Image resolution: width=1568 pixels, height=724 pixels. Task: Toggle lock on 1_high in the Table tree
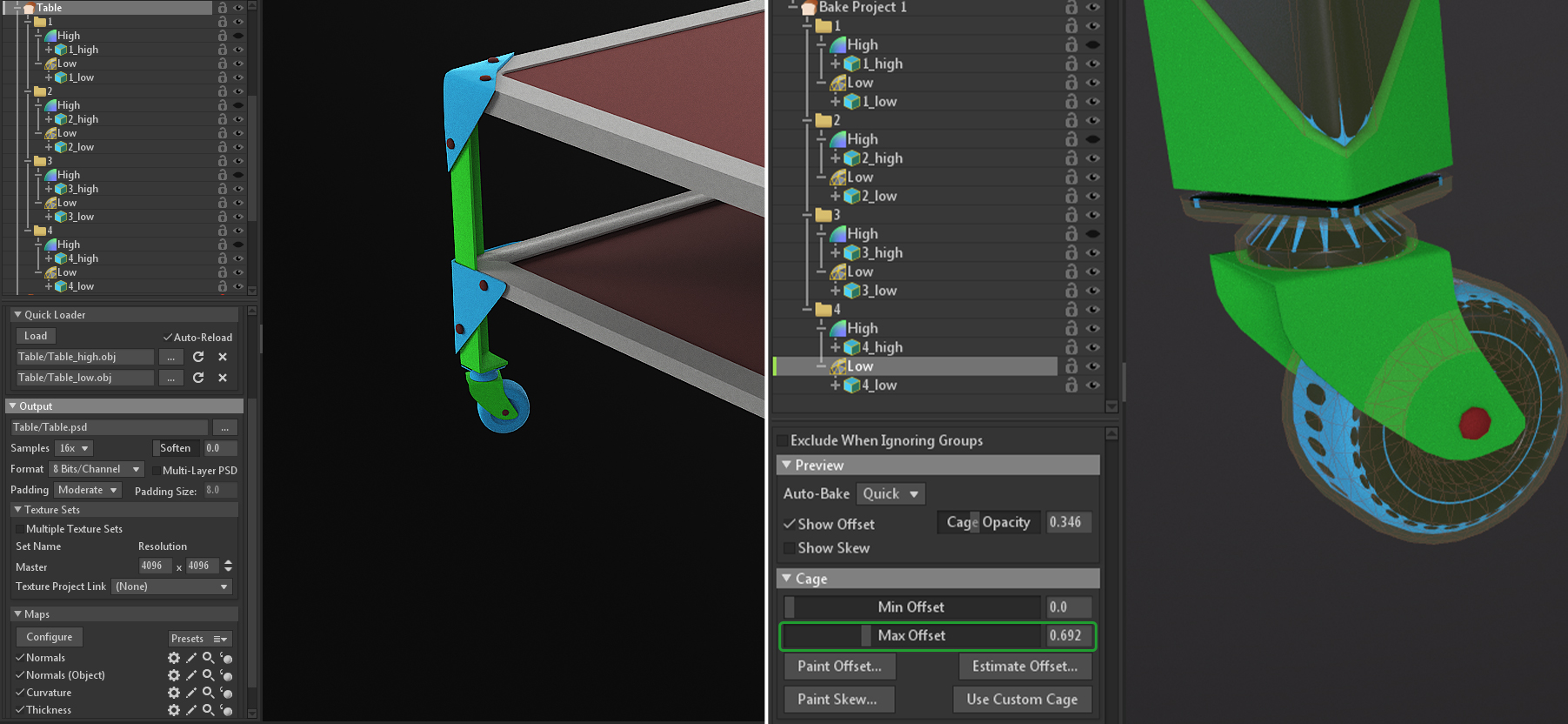pos(223,50)
